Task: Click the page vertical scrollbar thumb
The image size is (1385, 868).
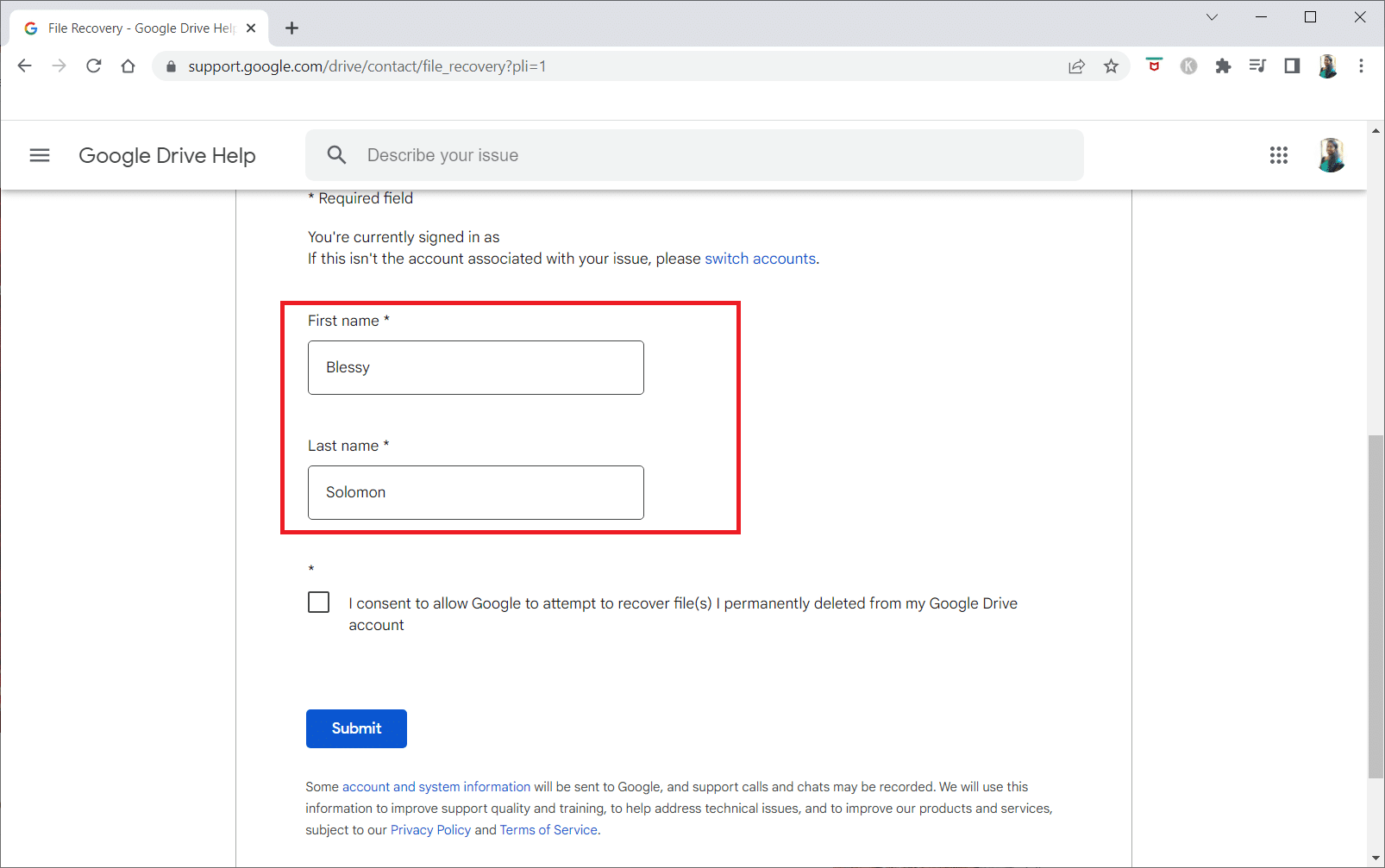Action: (x=1376, y=608)
